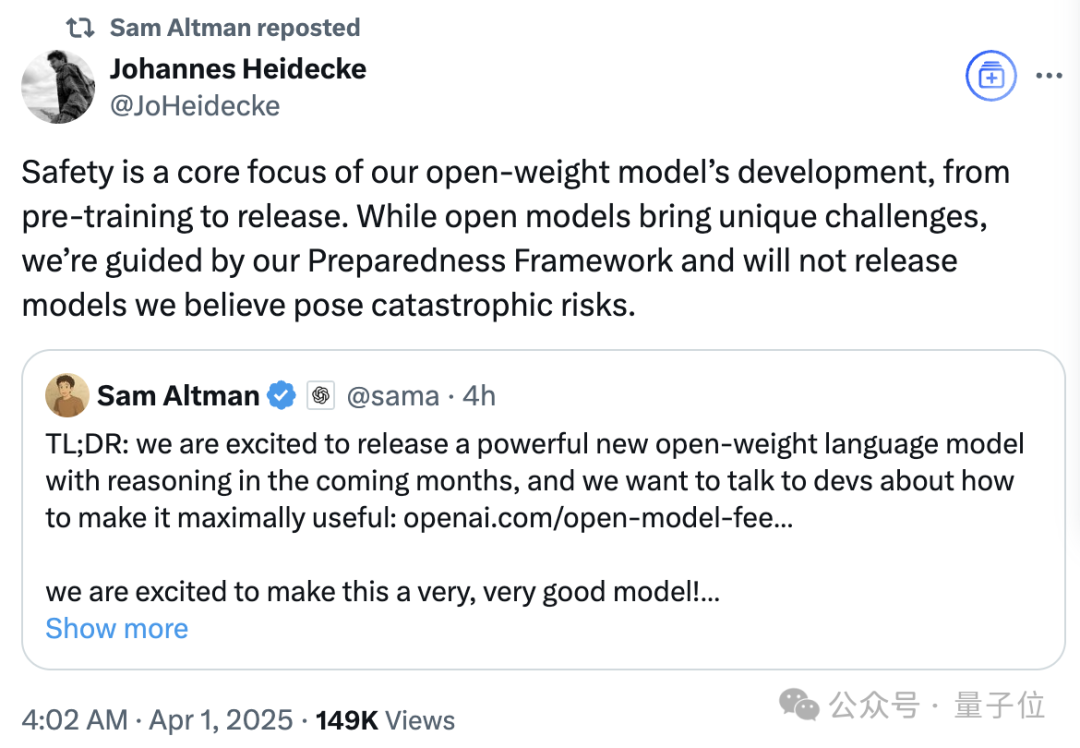
Task: Click the main tweet text about safety
Action: (515, 238)
